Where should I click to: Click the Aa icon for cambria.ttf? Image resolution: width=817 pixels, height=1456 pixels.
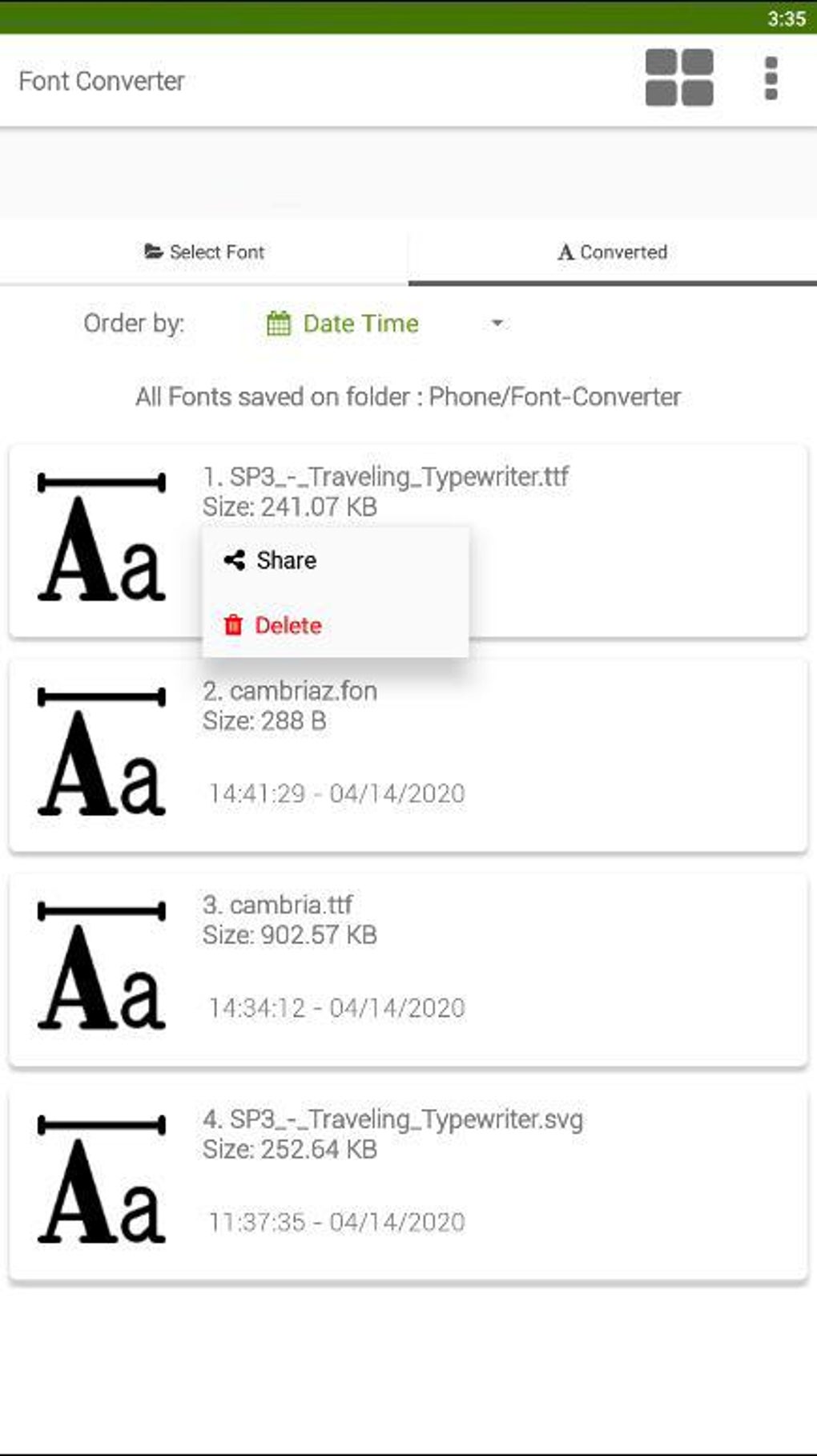point(102,966)
